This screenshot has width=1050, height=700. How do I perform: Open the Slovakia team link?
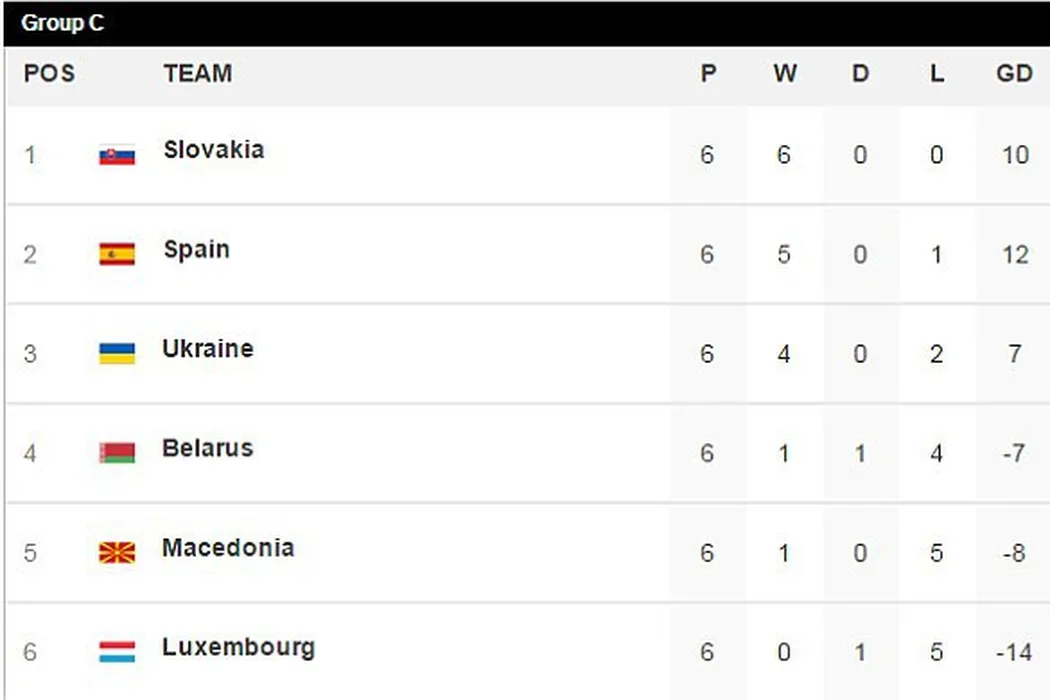tap(214, 150)
